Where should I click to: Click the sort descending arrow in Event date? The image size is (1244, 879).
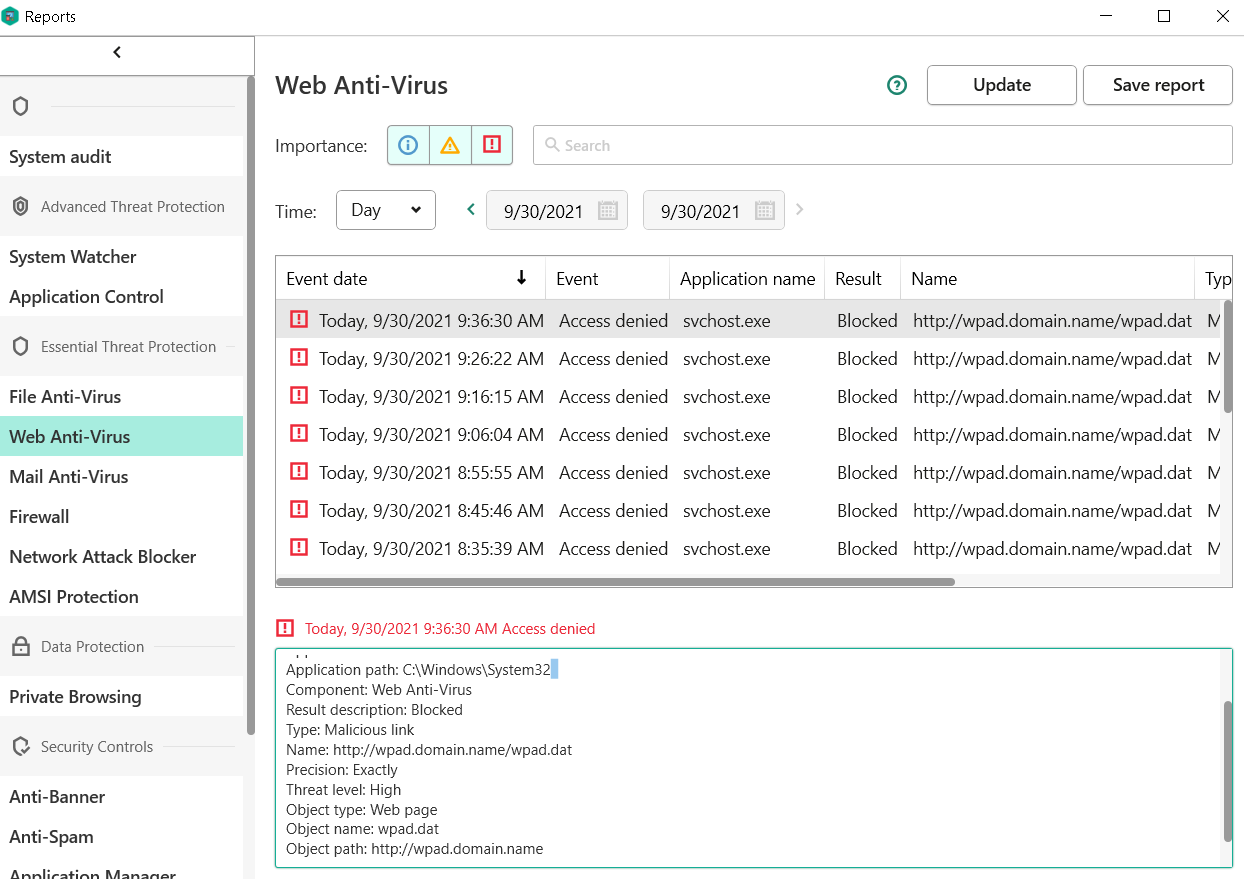(x=521, y=278)
